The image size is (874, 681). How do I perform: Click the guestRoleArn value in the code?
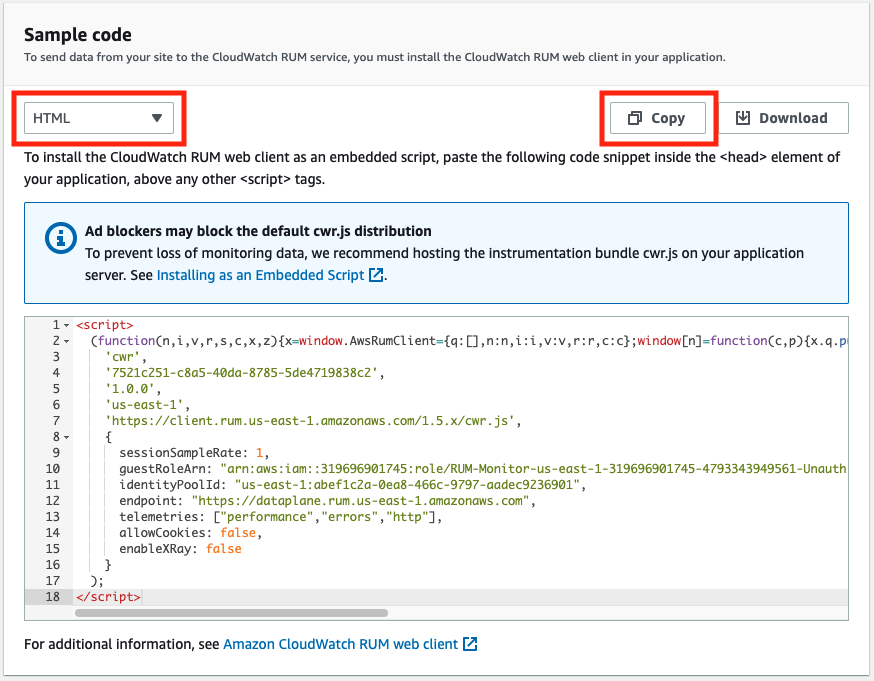[x=533, y=469]
